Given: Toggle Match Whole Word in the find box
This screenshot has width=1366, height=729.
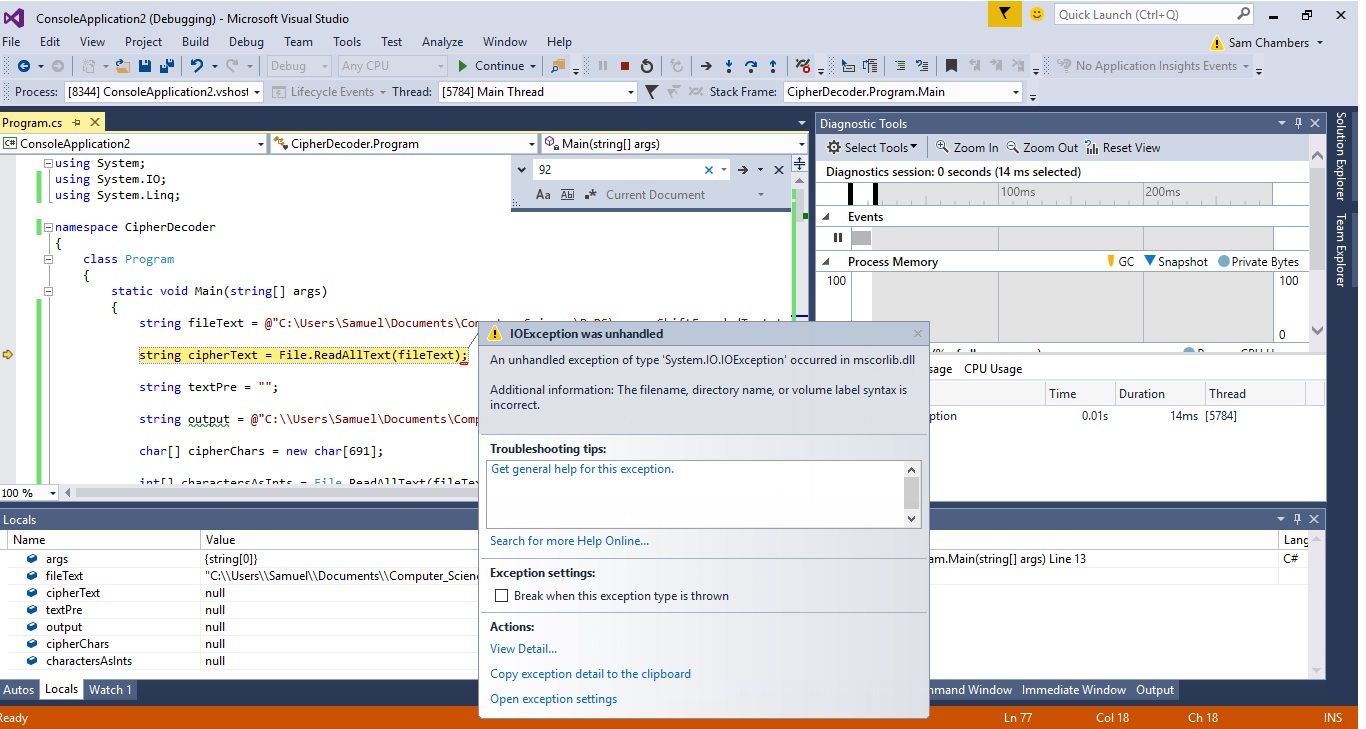Looking at the screenshot, I should 567,195.
